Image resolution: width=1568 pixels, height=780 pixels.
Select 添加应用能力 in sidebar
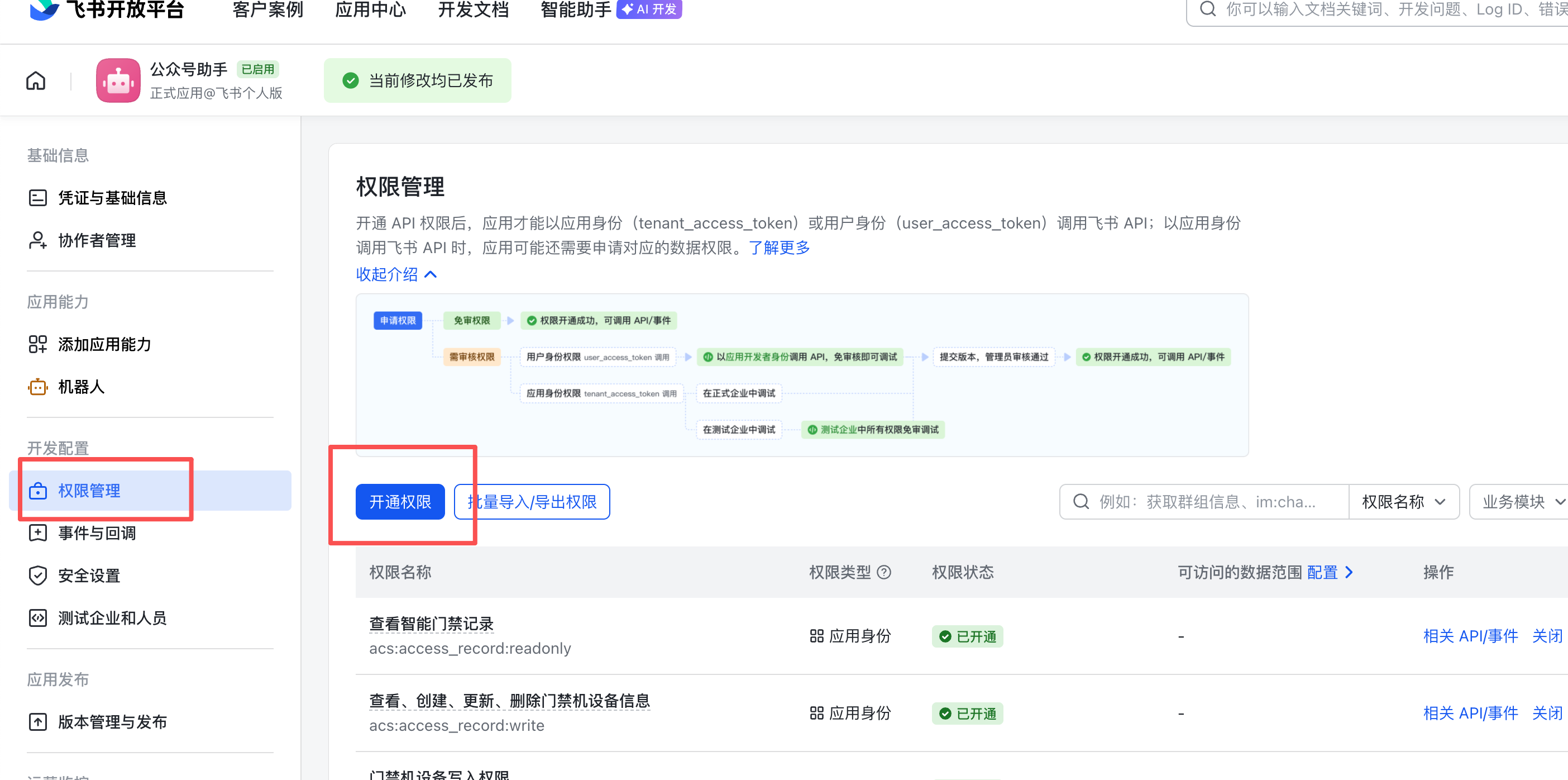pyautogui.click(x=104, y=345)
